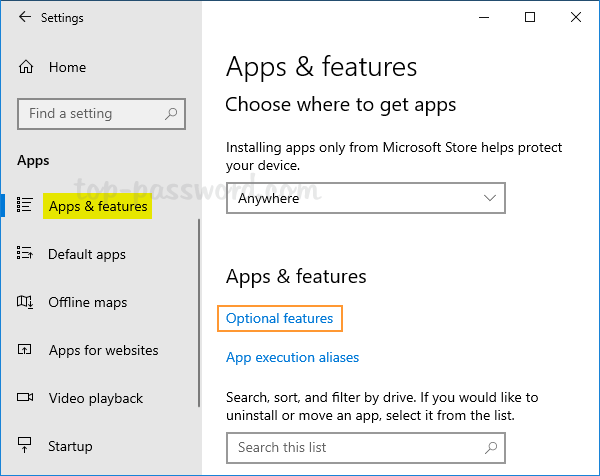Open Optional features link
This screenshot has height=476, width=600.
point(280,319)
